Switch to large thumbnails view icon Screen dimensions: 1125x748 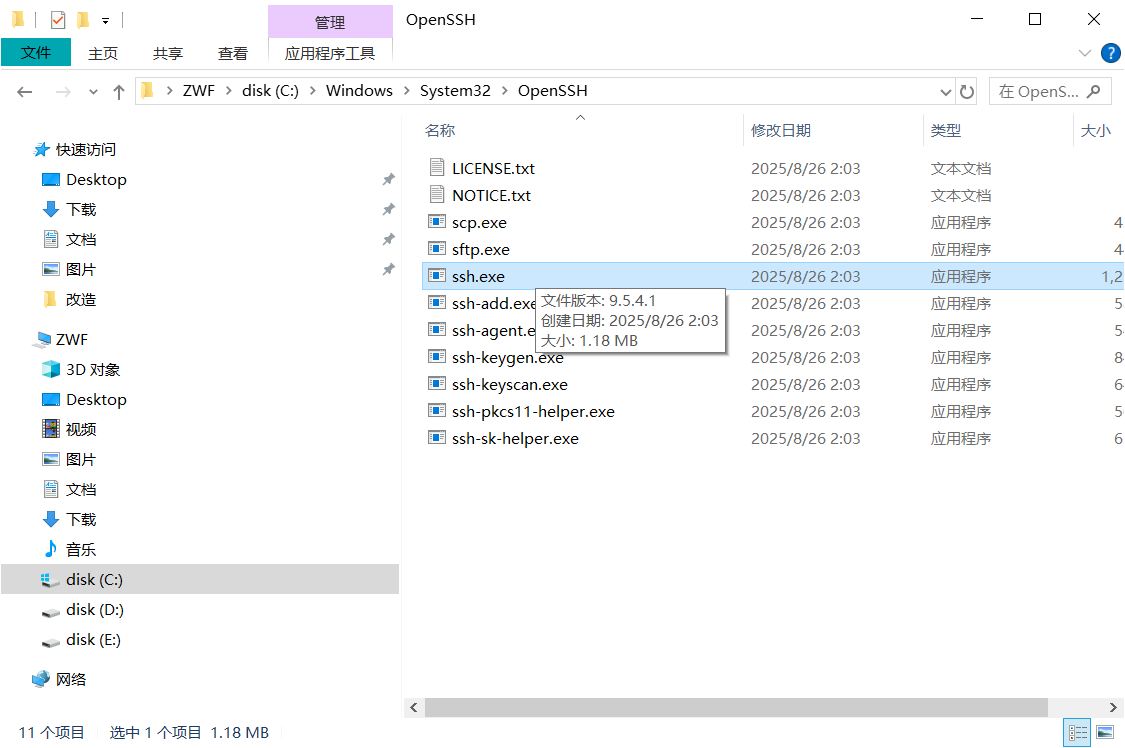pos(1105,732)
